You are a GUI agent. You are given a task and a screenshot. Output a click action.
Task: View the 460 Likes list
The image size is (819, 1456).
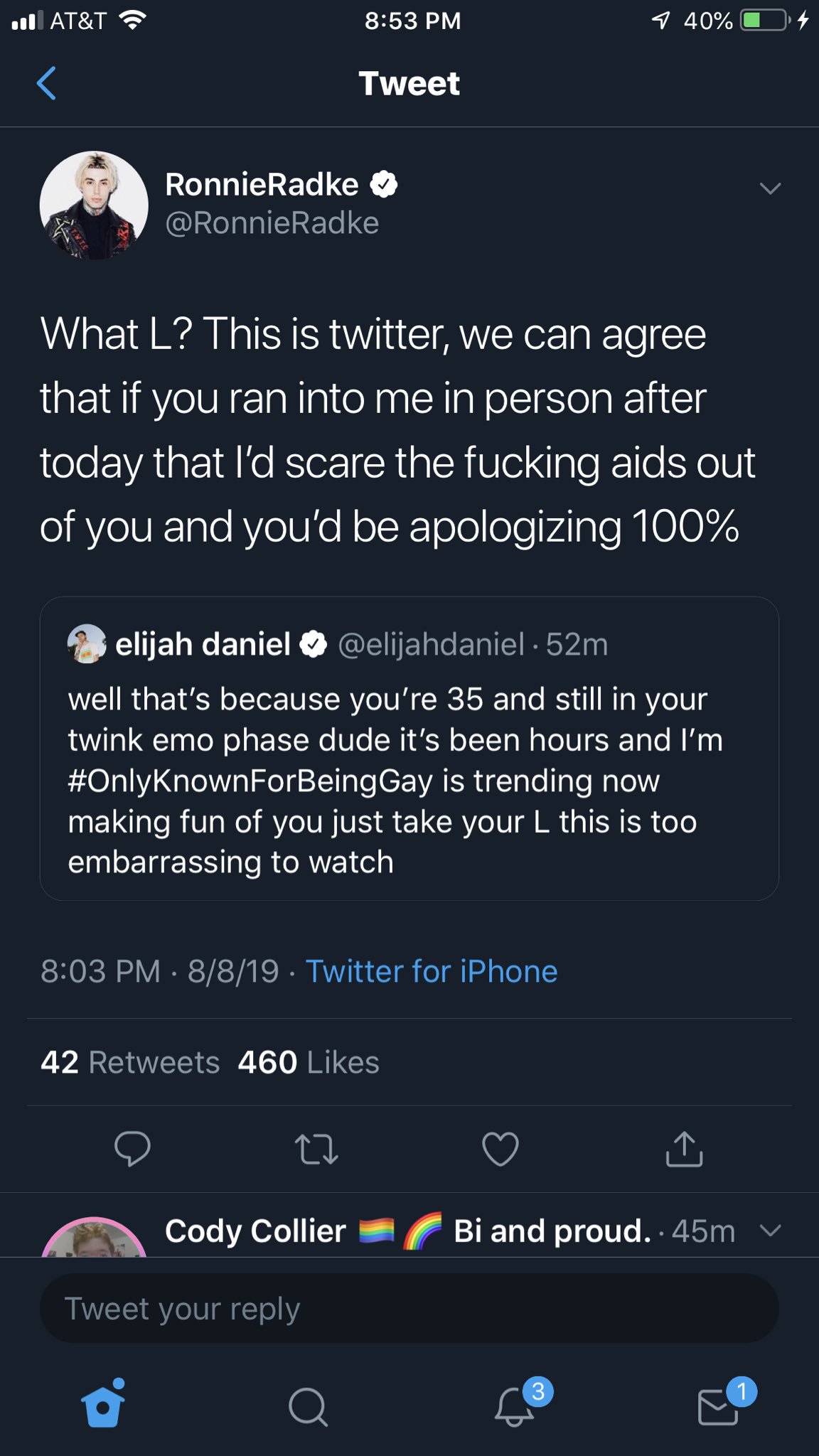[309, 1062]
